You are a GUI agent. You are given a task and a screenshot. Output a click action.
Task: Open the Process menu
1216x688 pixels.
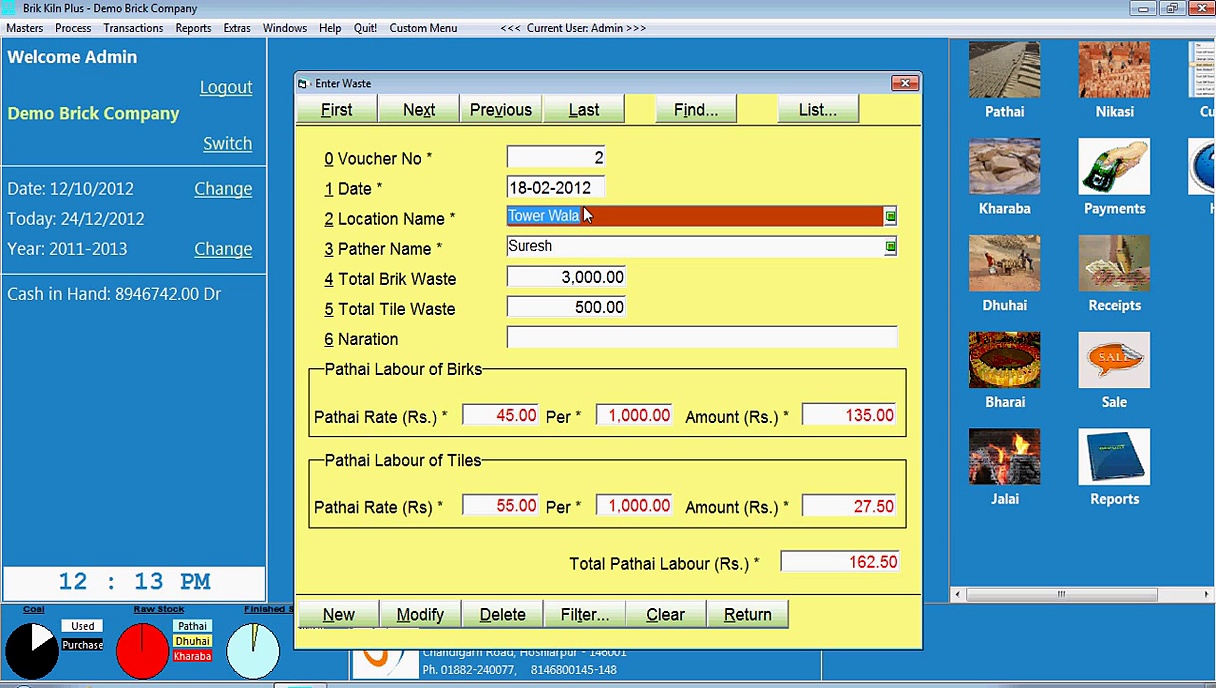coord(73,28)
